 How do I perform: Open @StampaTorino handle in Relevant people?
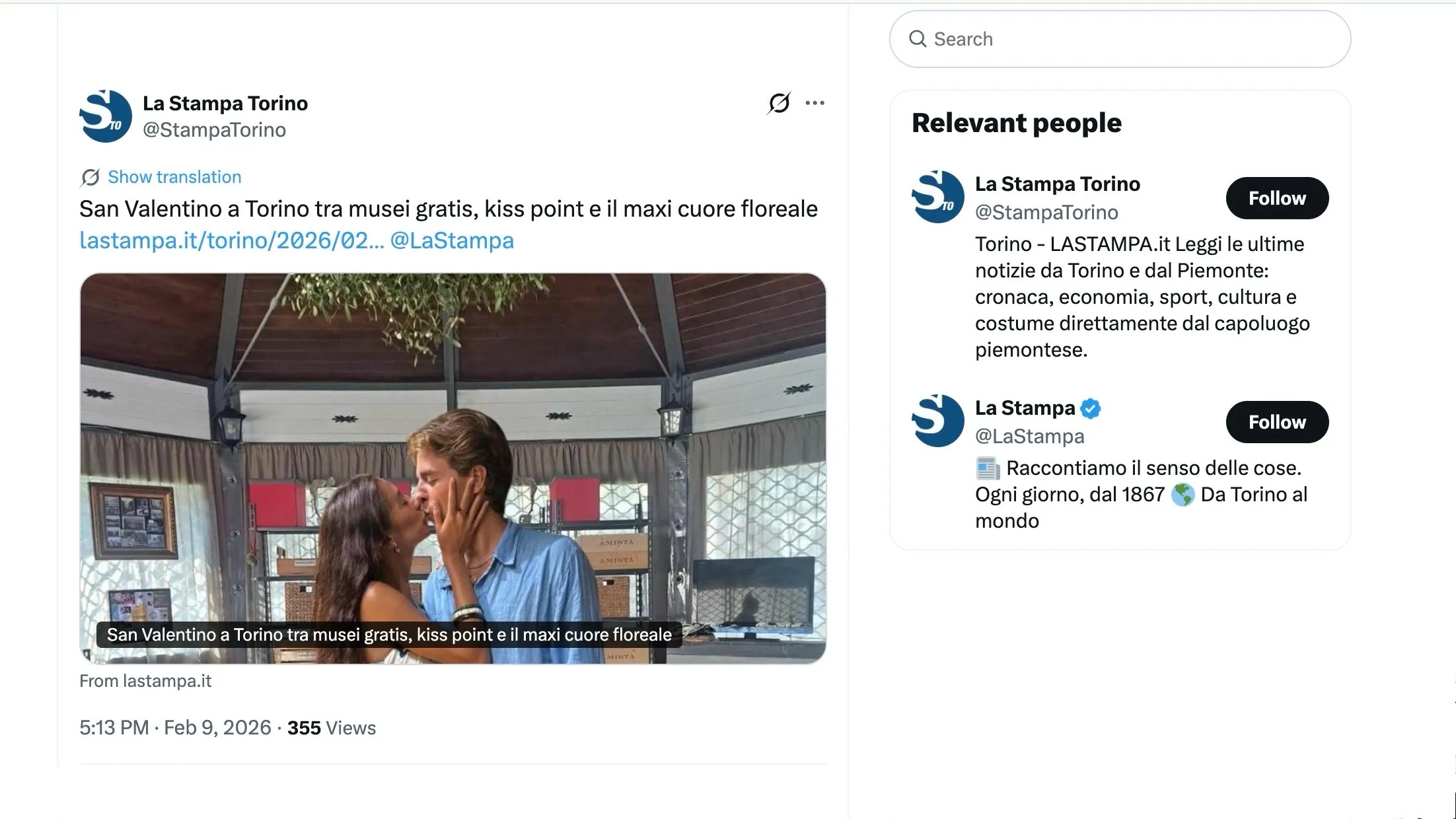1046,212
